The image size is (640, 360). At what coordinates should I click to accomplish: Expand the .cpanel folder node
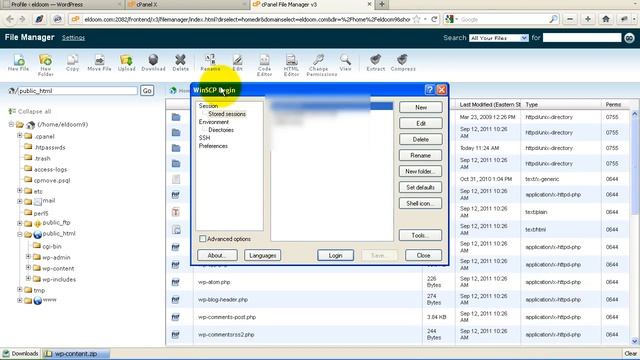pyautogui.click(x=20, y=136)
